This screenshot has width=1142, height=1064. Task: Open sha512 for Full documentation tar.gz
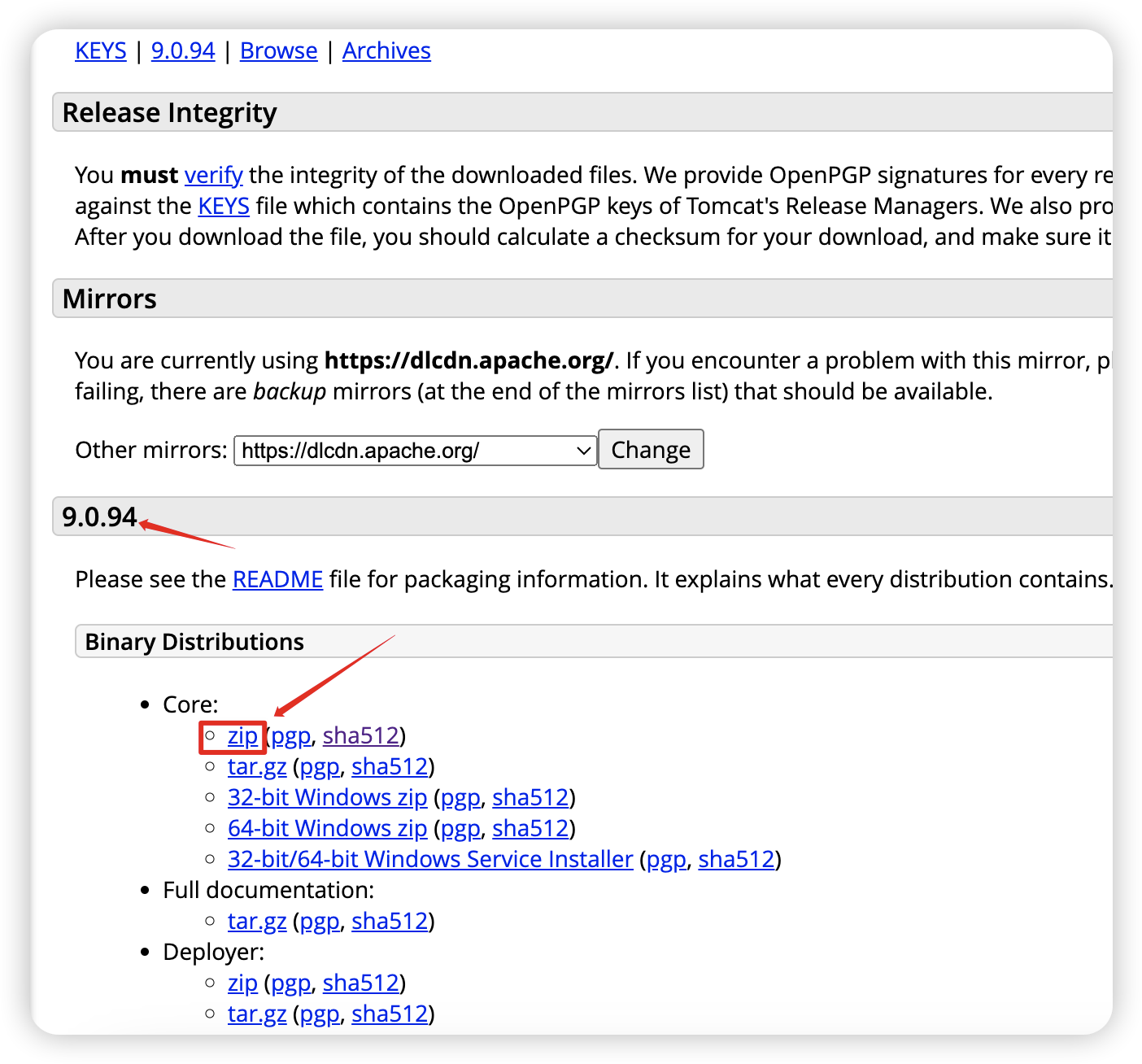tap(390, 921)
